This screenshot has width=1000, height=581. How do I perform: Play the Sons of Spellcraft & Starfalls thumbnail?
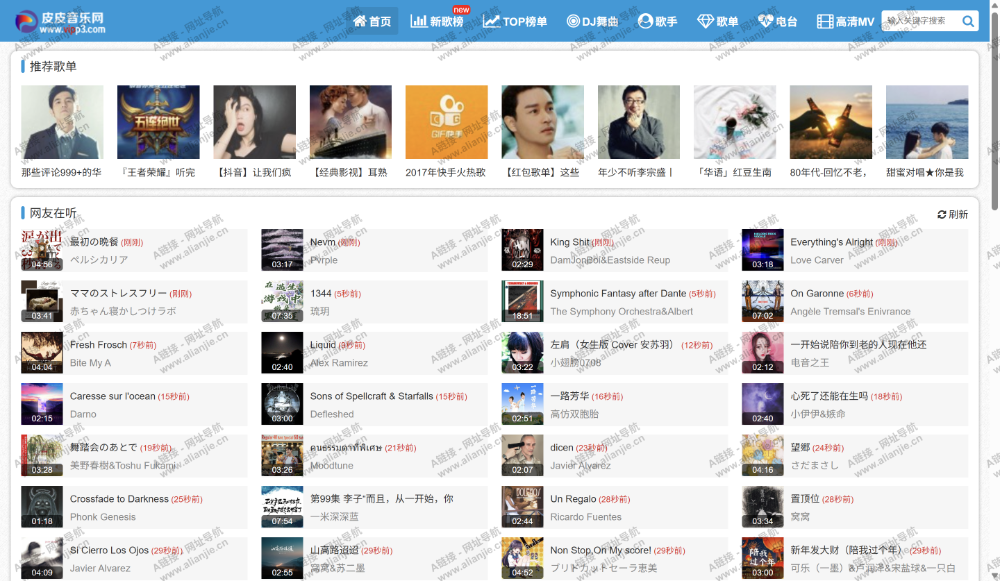[x=282, y=404]
